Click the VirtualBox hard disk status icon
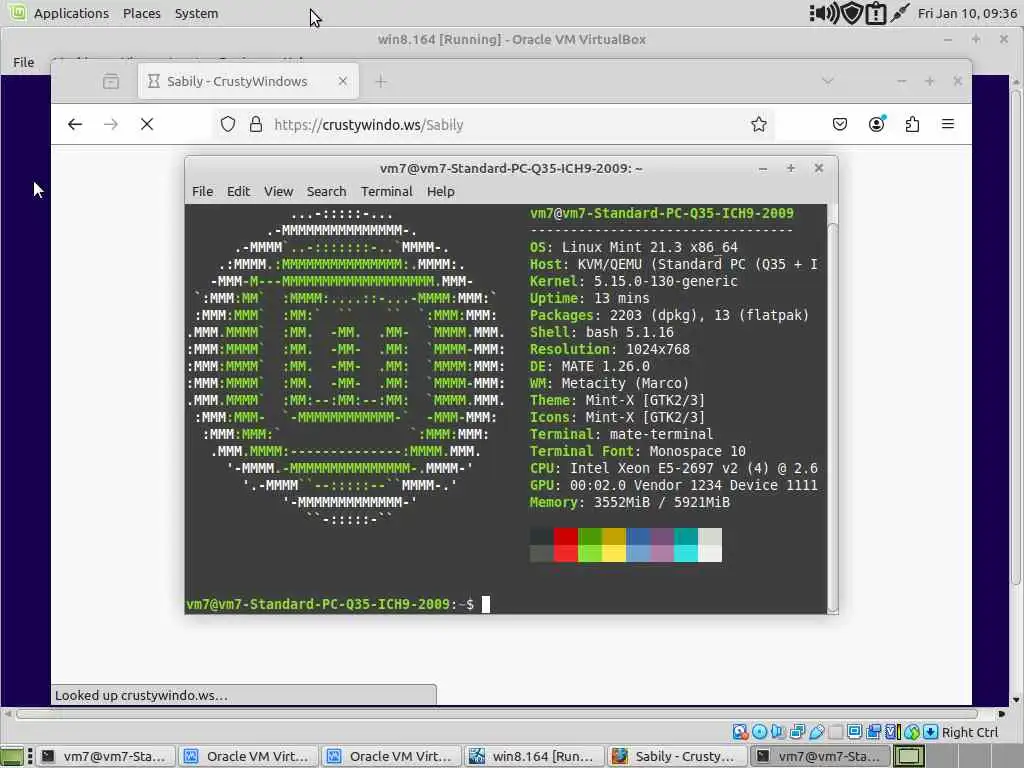Viewport: 1024px width, 768px height. click(x=740, y=732)
